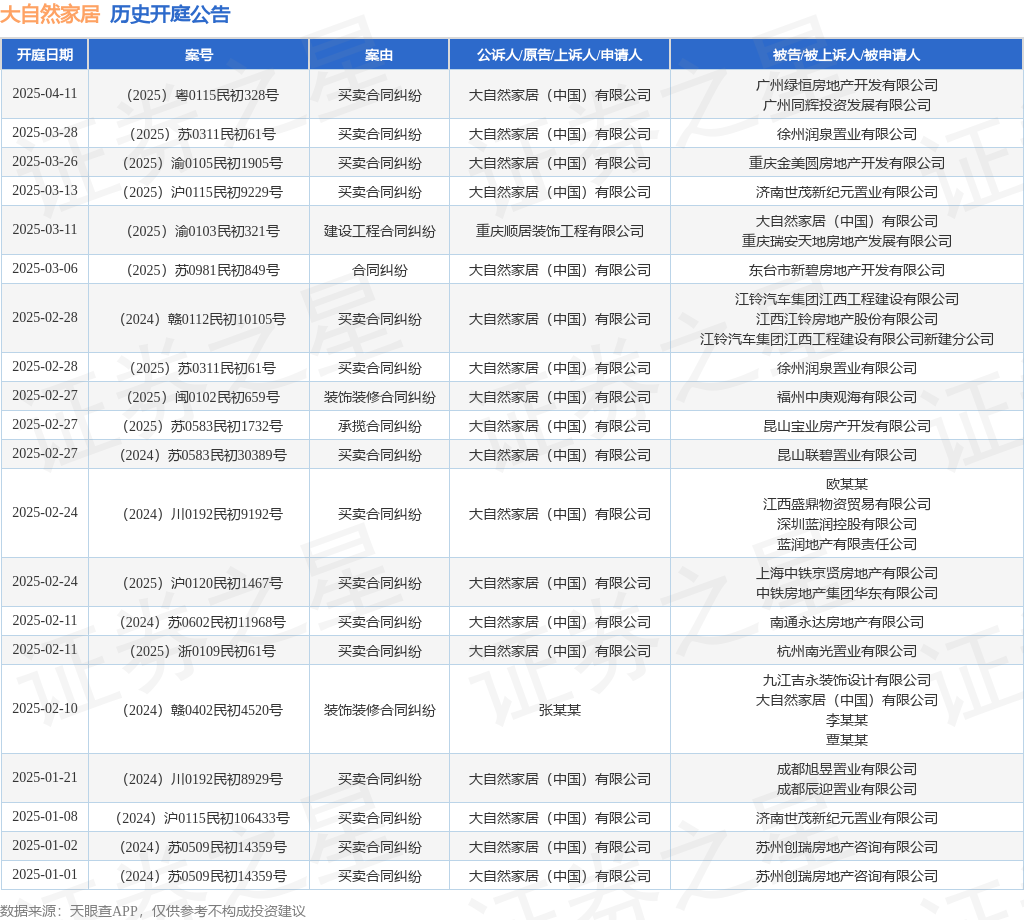The width and height of the screenshot is (1024, 920).
Task: Click the 历史开庭公告 heading
Action: [x=170, y=14]
